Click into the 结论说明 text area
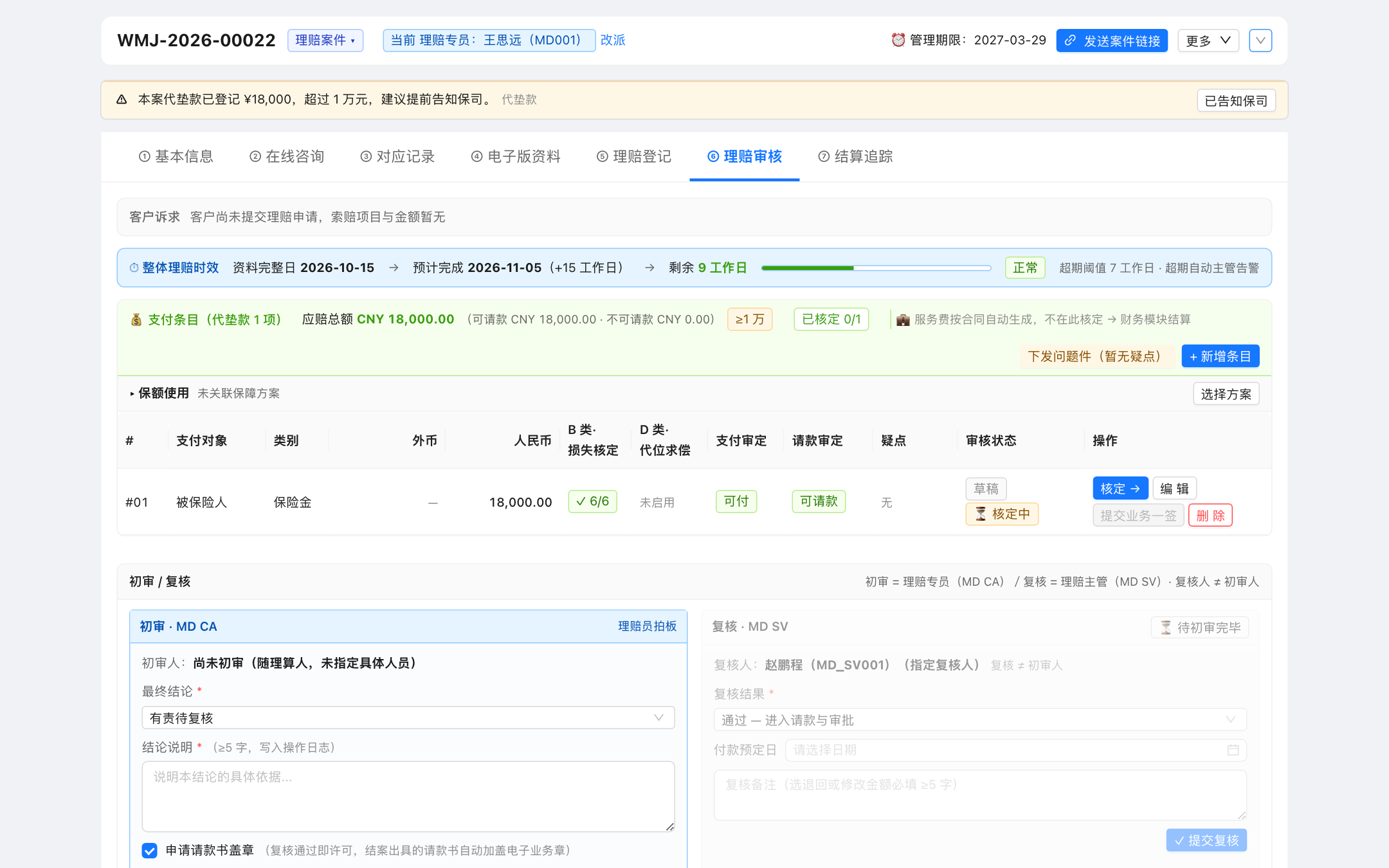This screenshot has width=1389, height=868. 408,797
